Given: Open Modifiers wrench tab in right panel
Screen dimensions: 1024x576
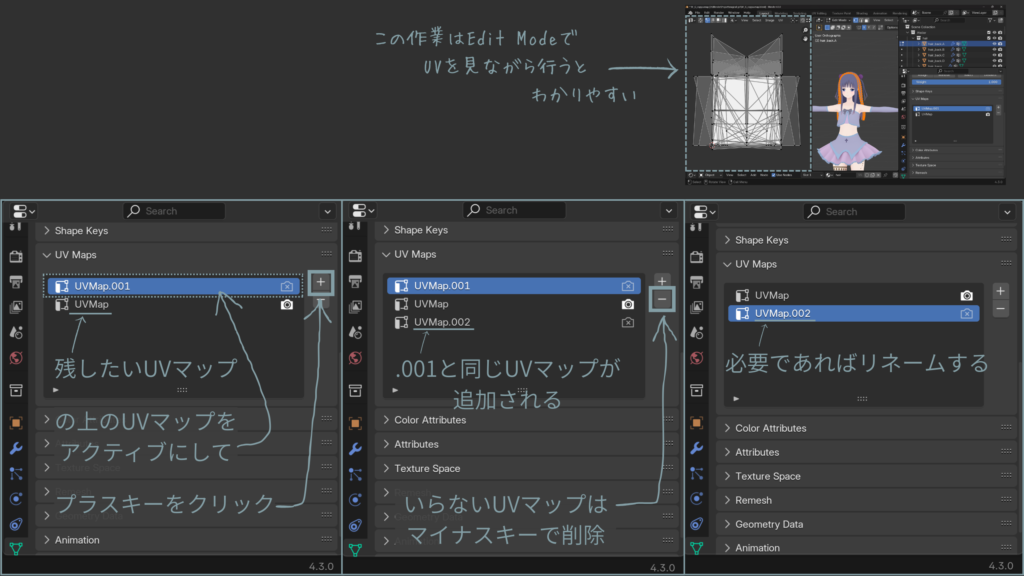Looking at the screenshot, I should point(696,449).
